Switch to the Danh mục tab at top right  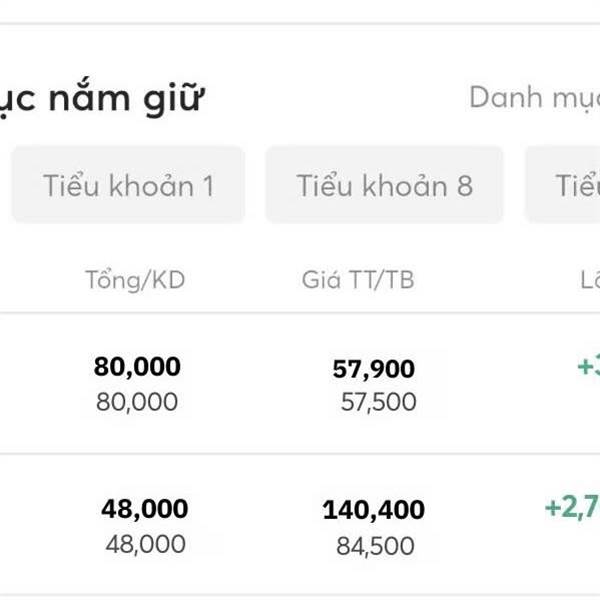(533, 98)
